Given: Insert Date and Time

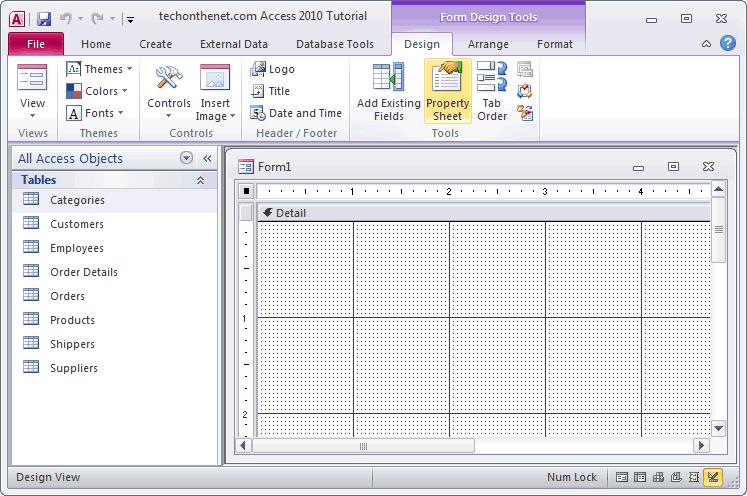Looking at the screenshot, I should point(296,113).
